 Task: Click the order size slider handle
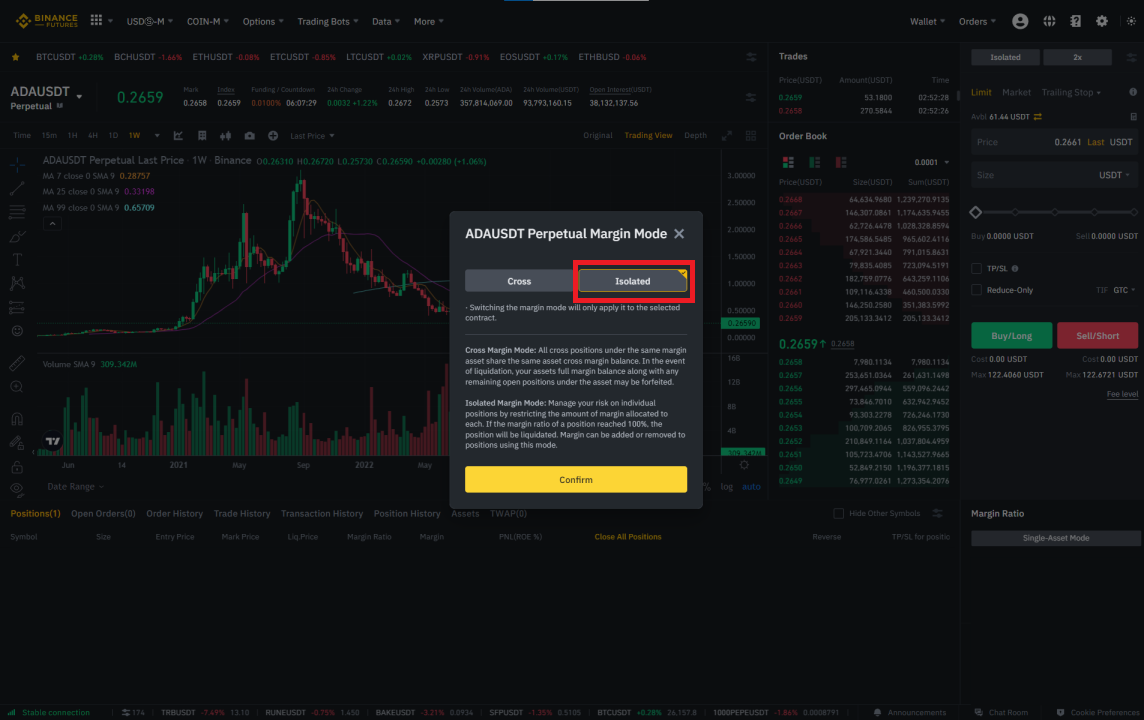coord(976,212)
